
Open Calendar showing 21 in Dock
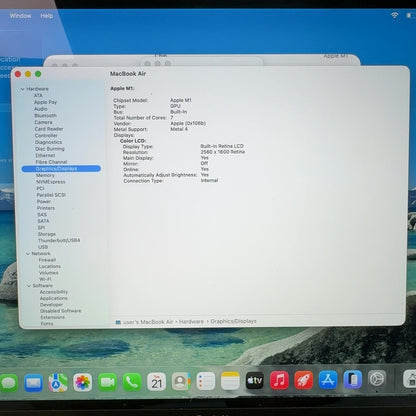(156, 382)
